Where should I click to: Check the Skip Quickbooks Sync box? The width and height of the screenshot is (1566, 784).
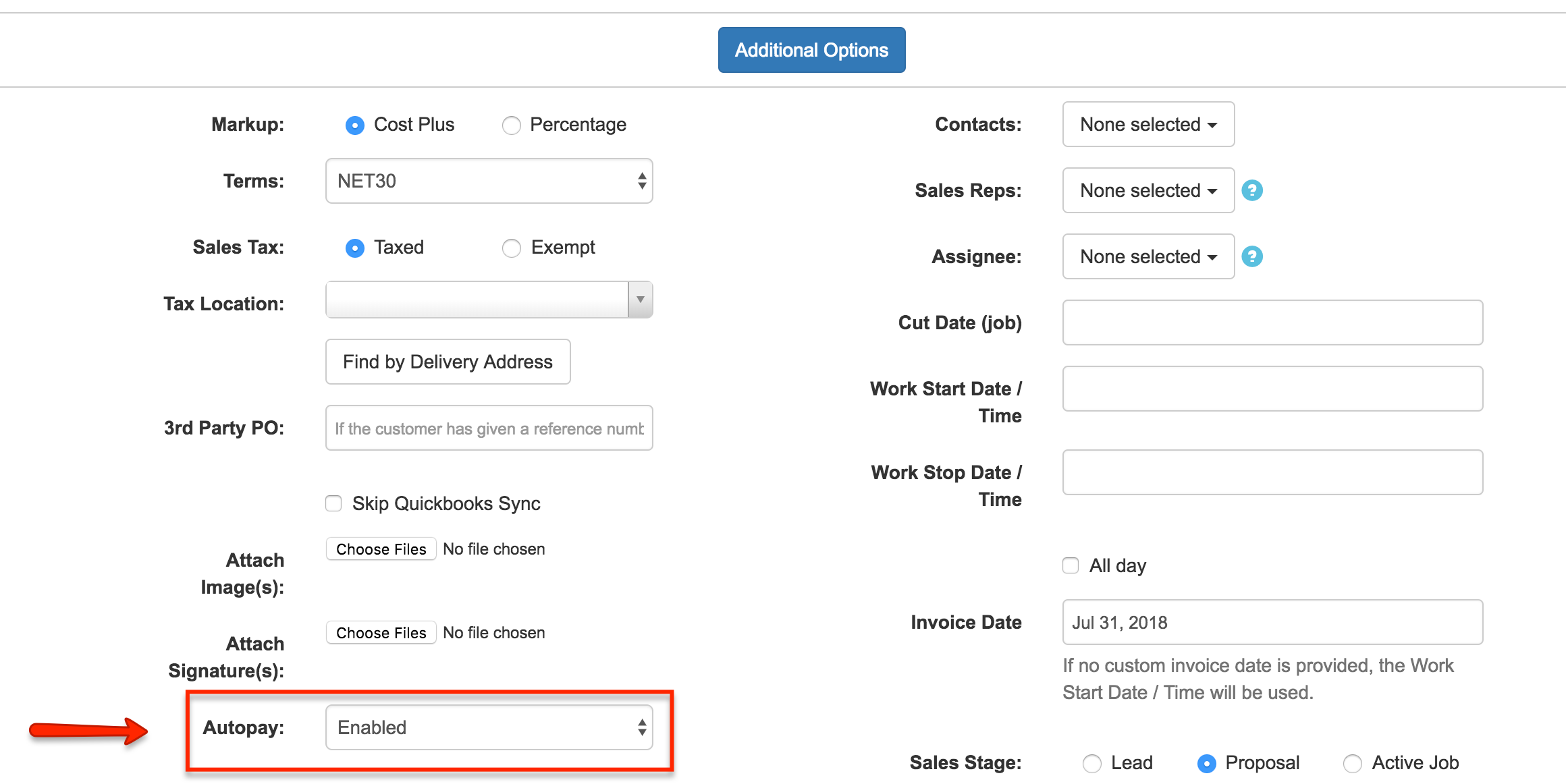[333, 503]
